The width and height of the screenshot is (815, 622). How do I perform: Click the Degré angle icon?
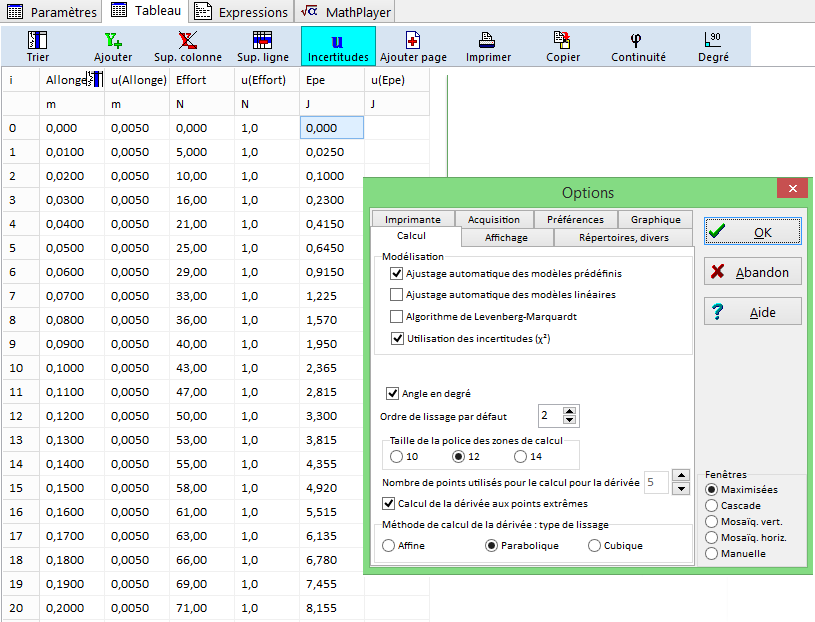coord(713,40)
